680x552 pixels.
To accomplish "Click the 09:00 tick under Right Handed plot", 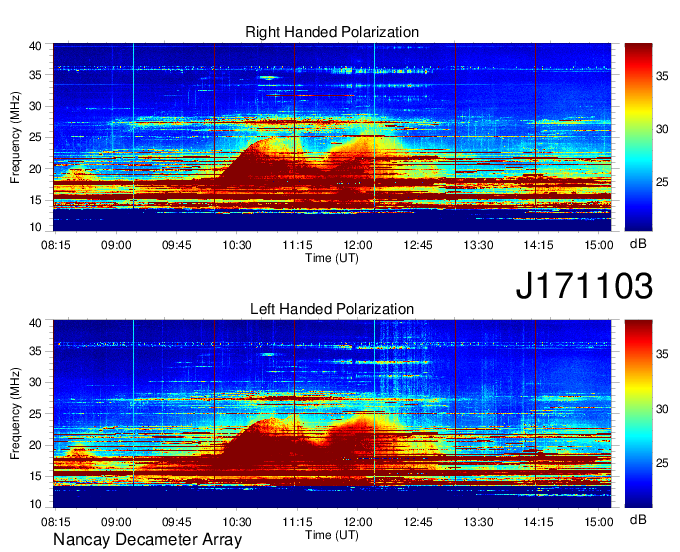I will pos(116,245).
